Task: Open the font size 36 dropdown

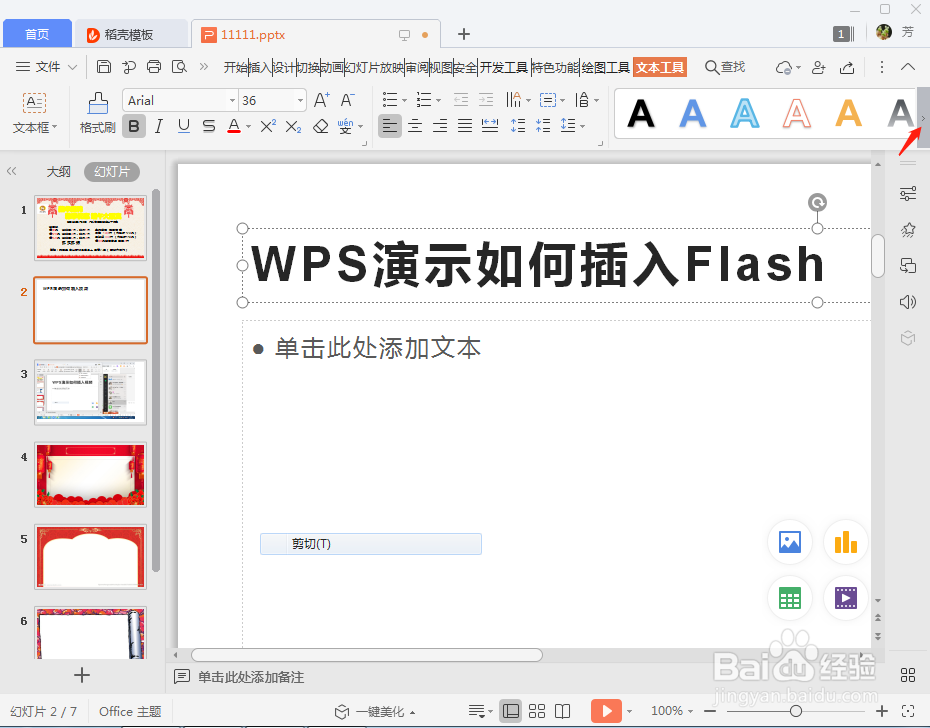Action: click(x=301, y=101)
